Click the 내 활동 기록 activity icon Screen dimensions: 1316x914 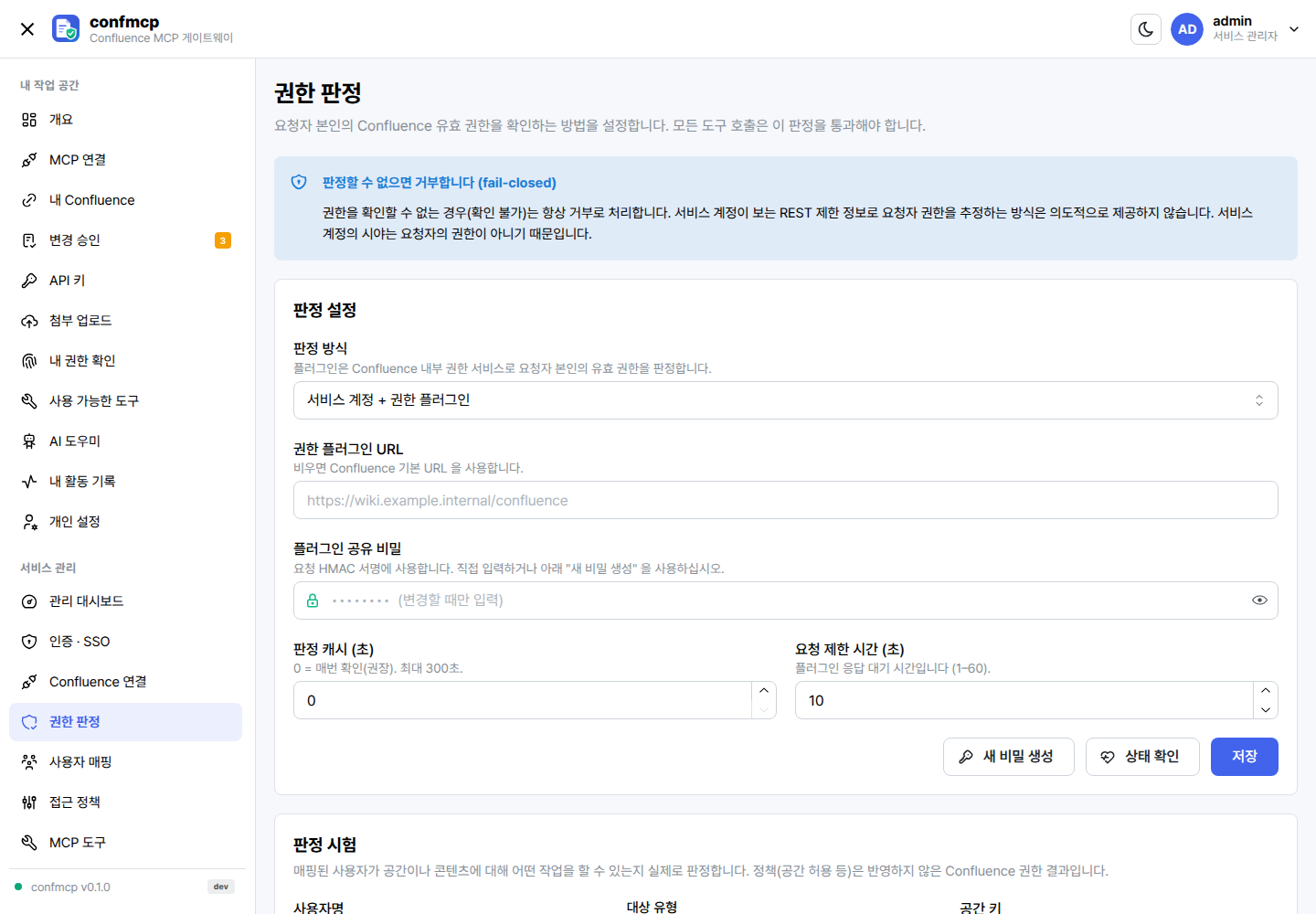pyautogui.click(x=29, y=482)
